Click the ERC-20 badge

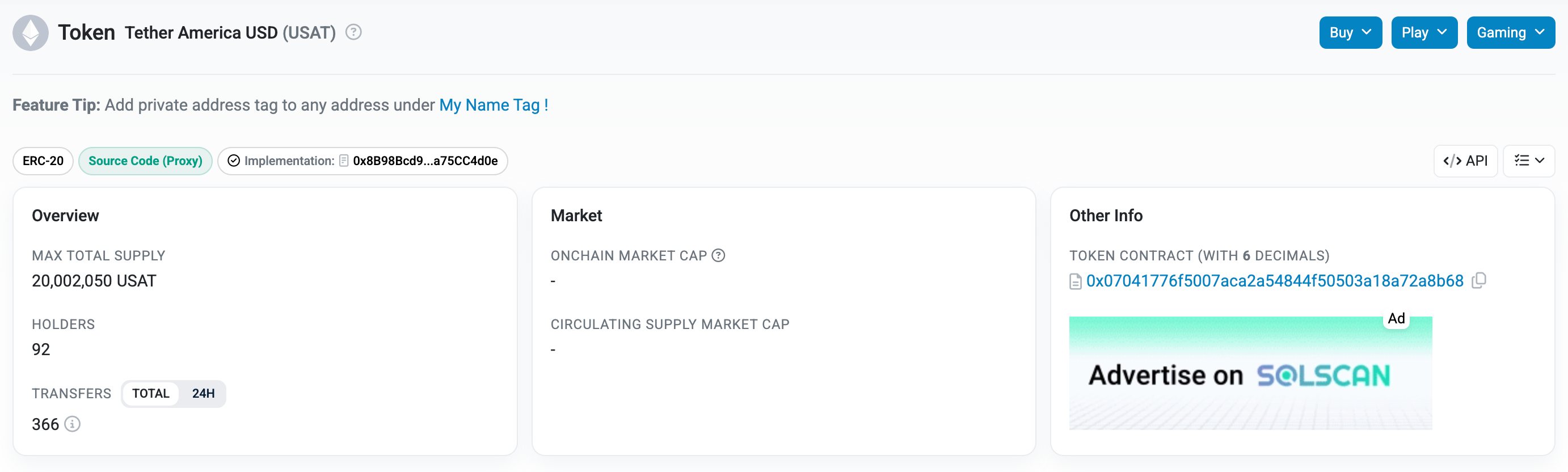point(42,161)
